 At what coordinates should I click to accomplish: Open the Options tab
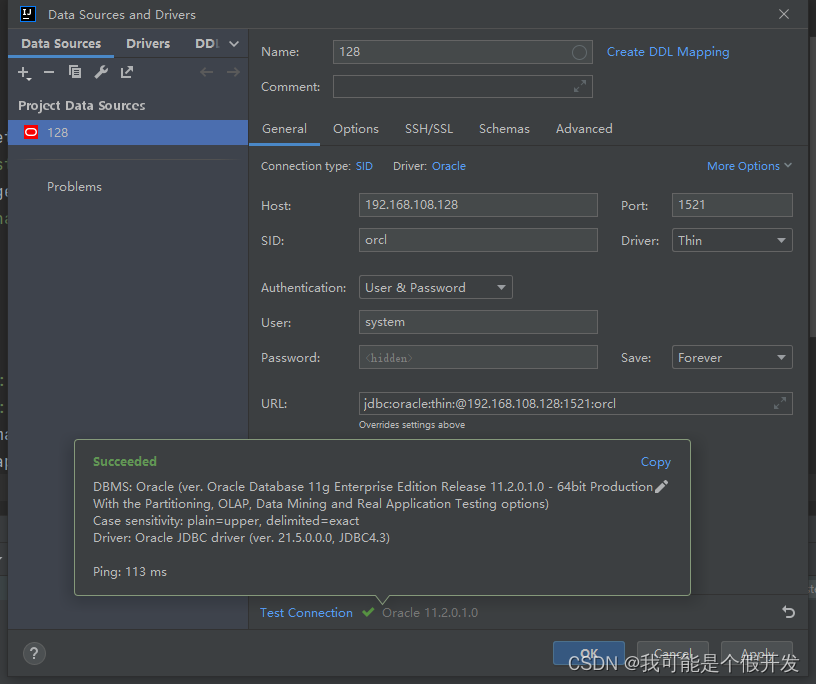pyautogui.click(x=356, y=129)
